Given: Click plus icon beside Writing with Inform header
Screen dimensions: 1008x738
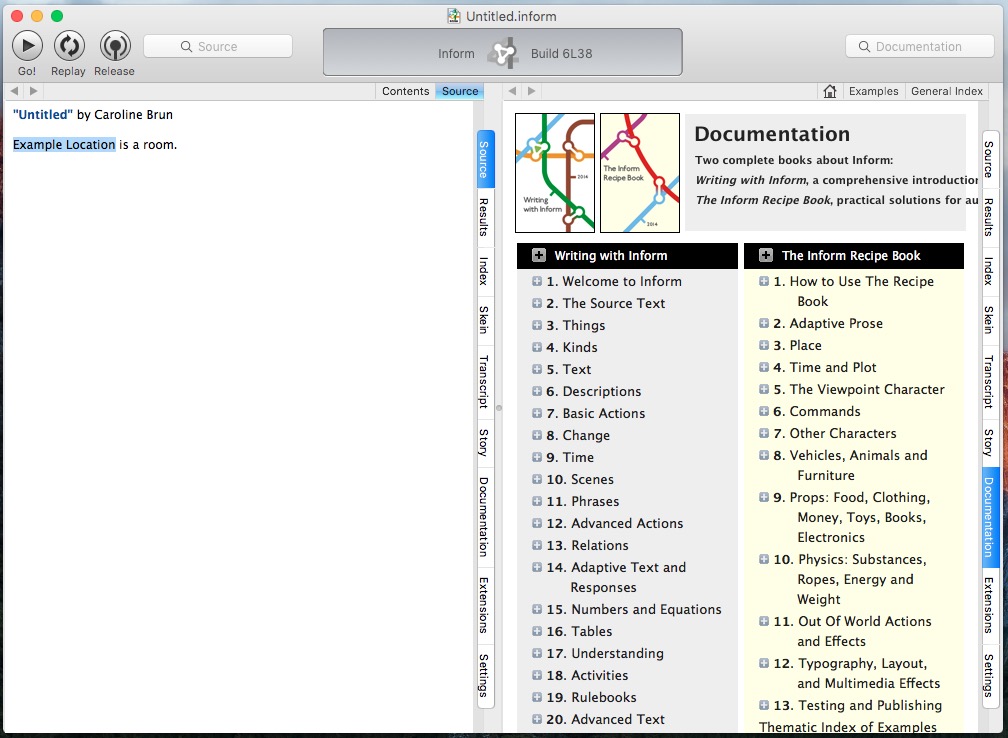Looking at the screenshot, I should point(539,256).
